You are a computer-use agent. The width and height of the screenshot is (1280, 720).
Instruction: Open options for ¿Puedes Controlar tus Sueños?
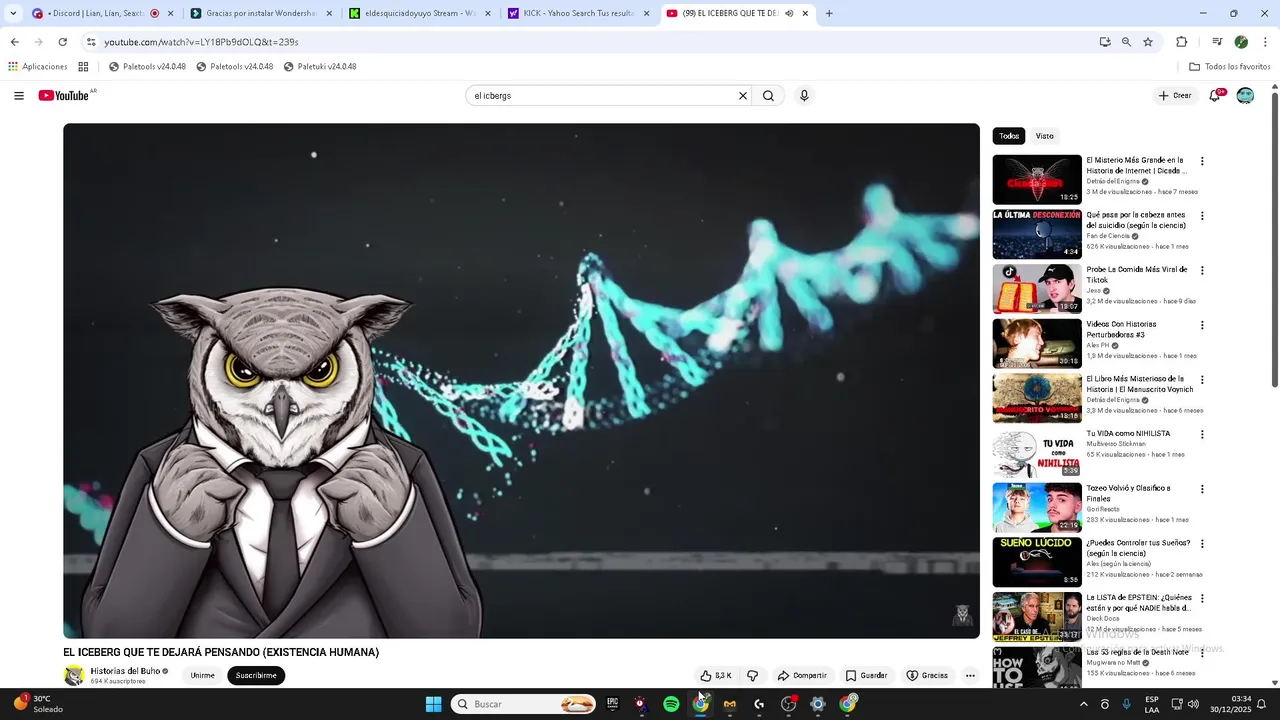click(x=1202, y=544)
